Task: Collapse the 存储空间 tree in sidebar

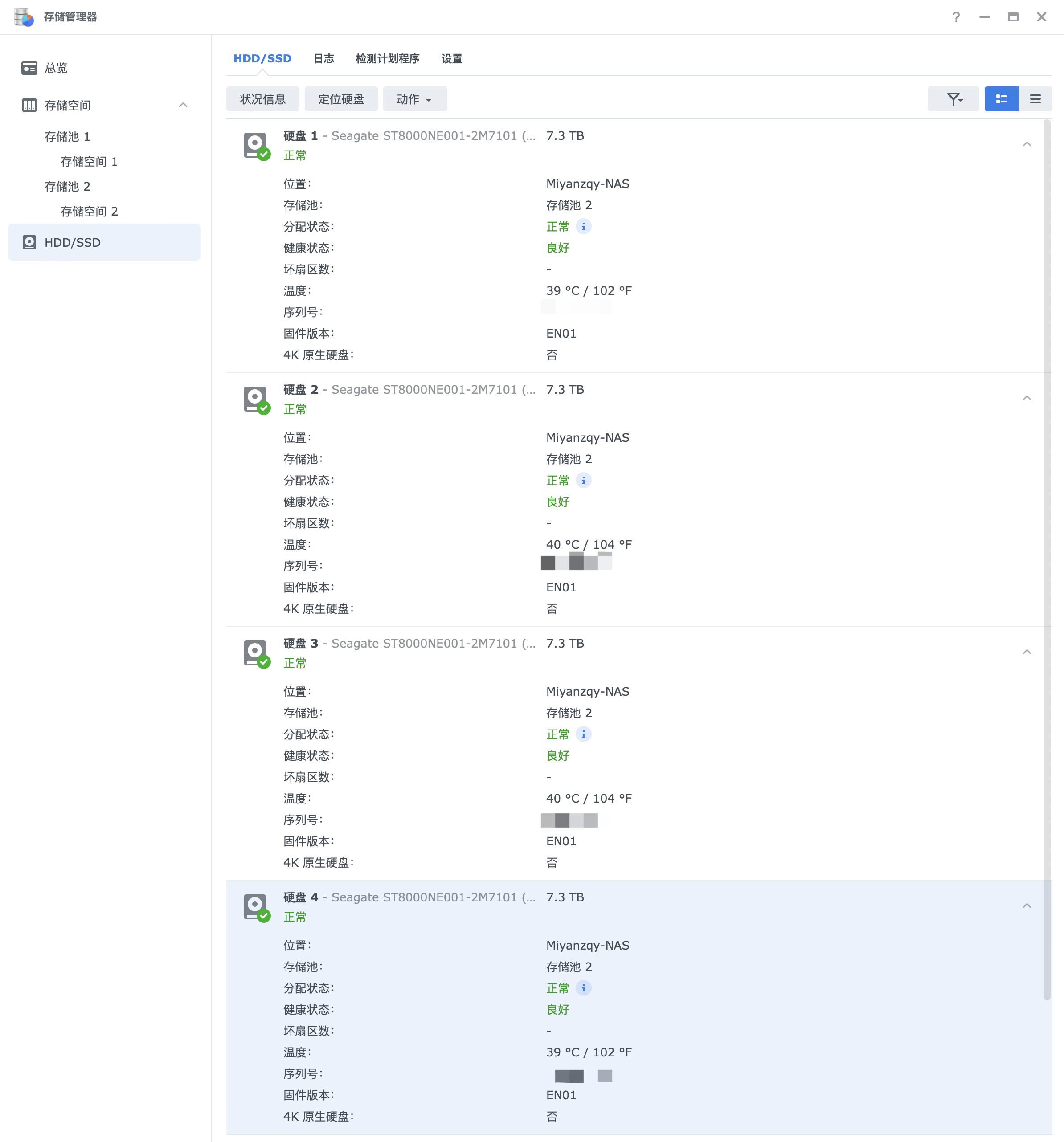Action: [x=183, y=105]
